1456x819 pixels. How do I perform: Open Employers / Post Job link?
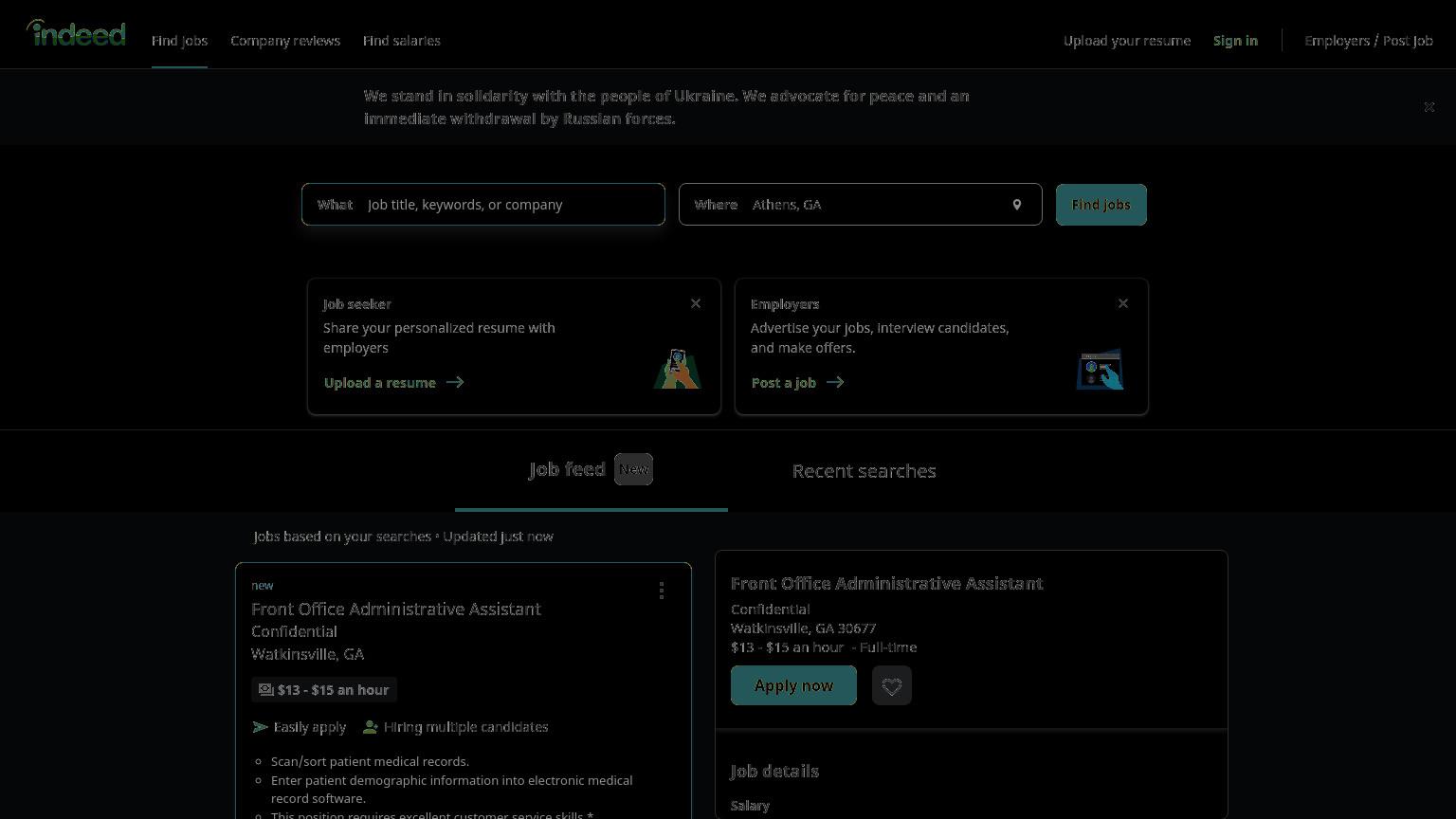pyautogui.click(x=1369, y=41)
